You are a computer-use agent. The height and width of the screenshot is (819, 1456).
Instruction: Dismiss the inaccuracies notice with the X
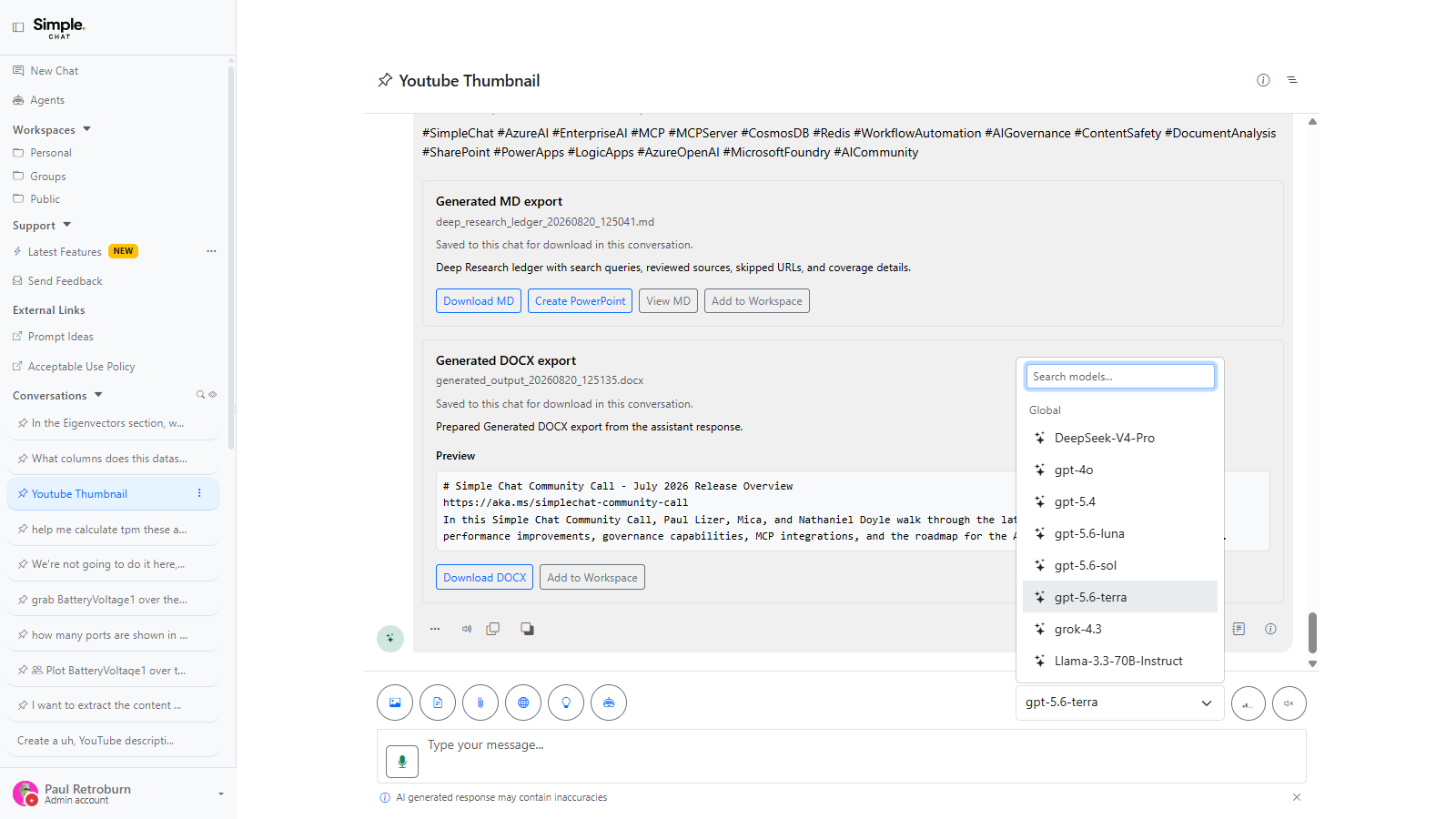pyautogui.click(x=1297, y=797)
